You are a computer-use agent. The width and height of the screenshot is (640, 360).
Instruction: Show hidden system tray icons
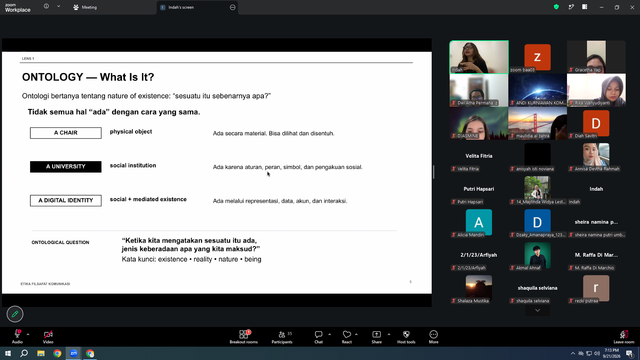(x=573, y=353)
